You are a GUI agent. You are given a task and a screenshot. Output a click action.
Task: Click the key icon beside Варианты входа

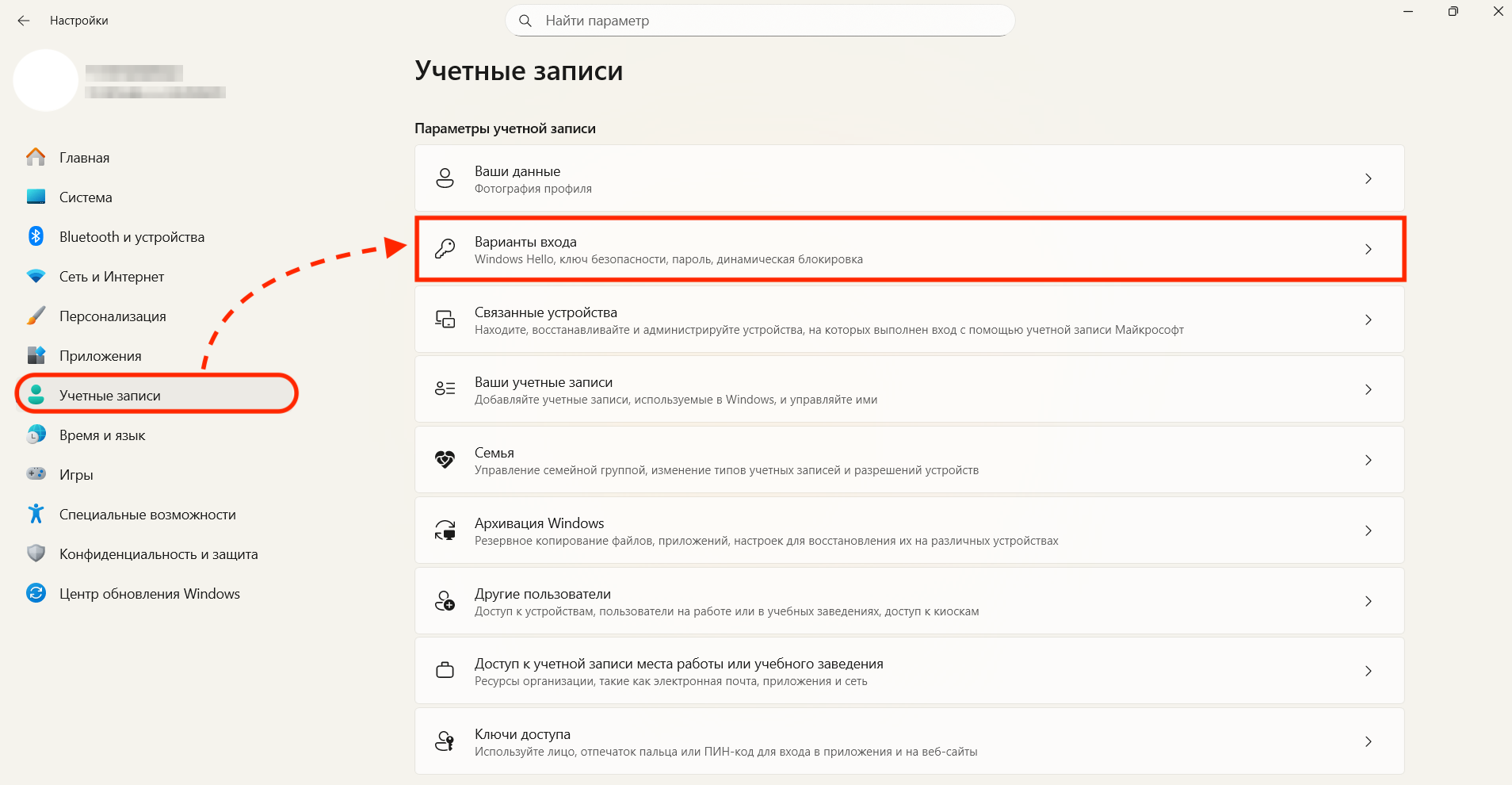pos(445,248)
